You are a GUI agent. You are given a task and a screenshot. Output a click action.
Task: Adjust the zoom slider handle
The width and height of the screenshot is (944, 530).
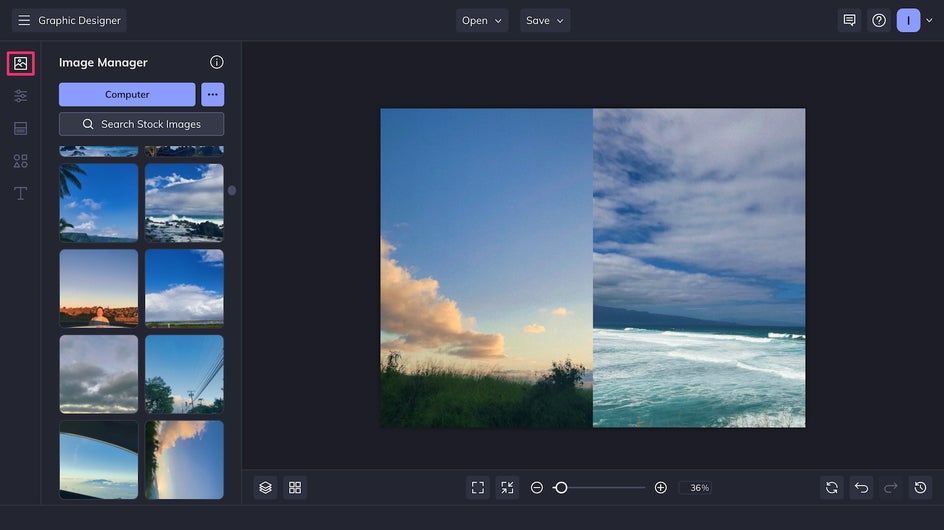(x=561, y=487)
